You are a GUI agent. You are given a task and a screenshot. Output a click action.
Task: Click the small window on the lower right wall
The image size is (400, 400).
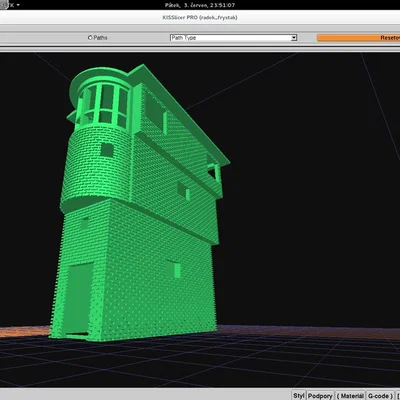tap(174, 269)
